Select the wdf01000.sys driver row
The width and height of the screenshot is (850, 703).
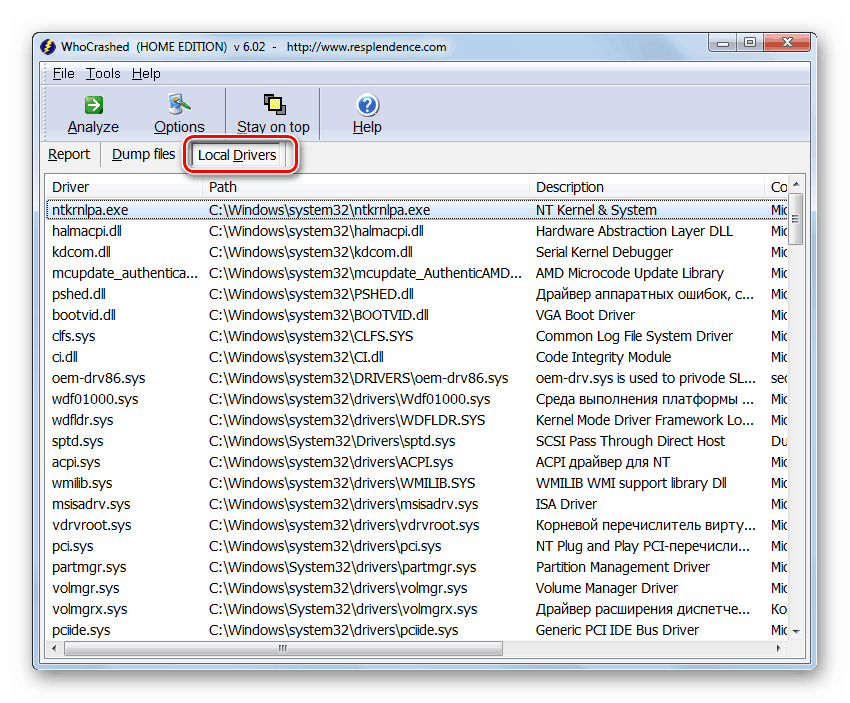417,399
